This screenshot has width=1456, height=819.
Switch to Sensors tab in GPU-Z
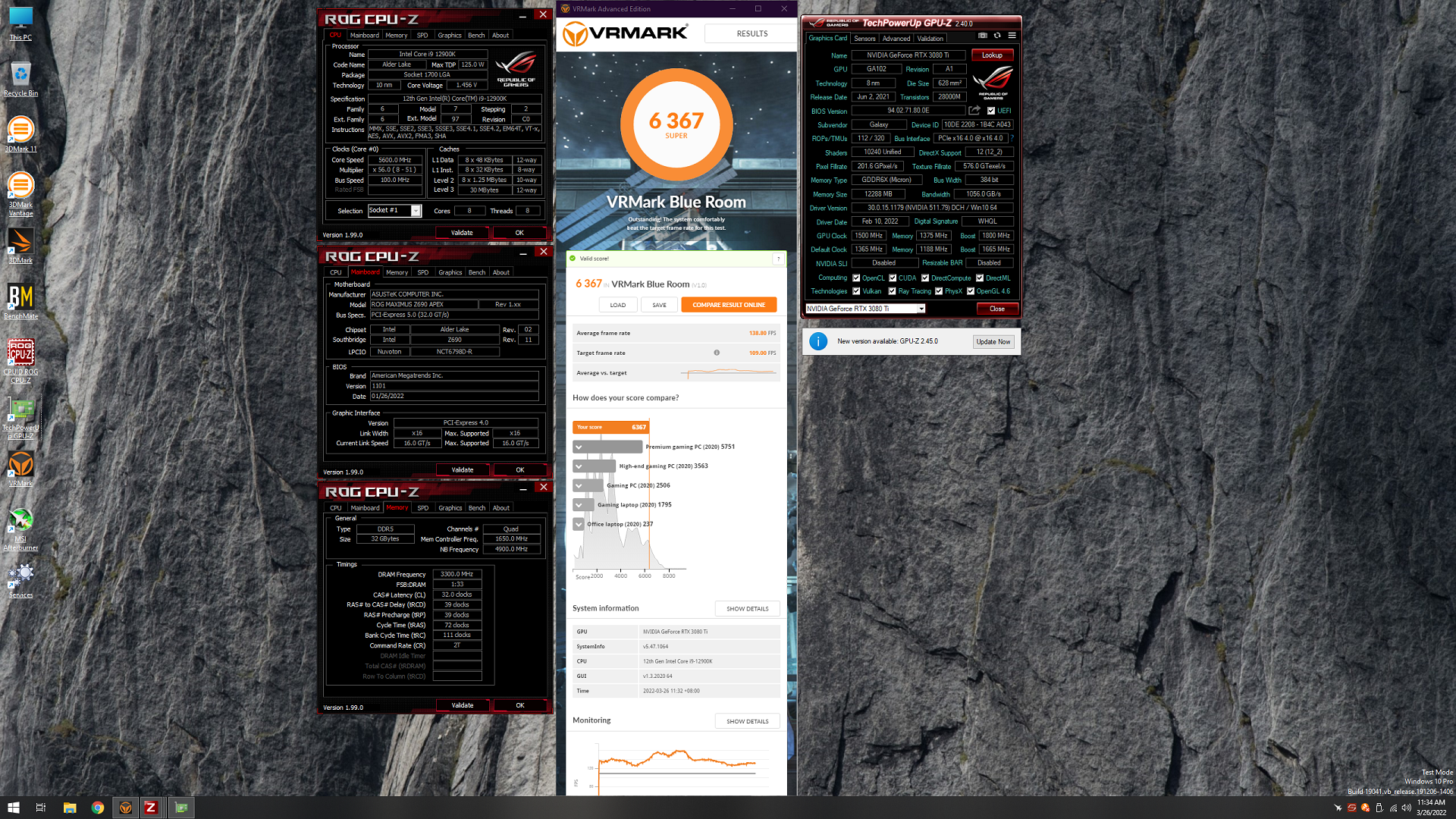click(864, 39)
